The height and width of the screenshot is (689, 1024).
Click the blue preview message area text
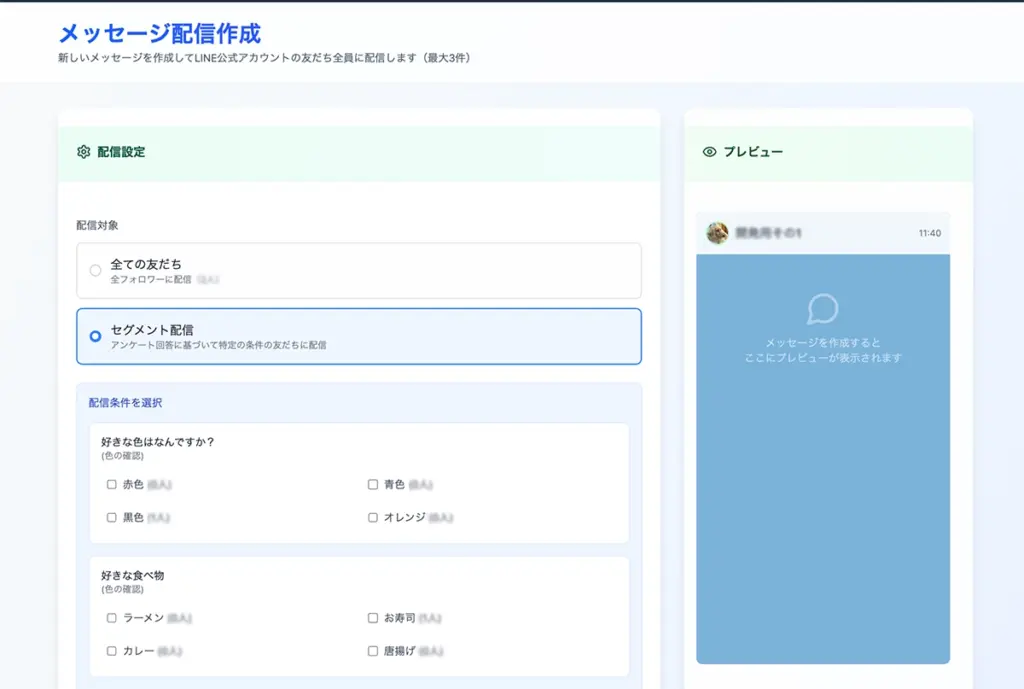[822, 350]
